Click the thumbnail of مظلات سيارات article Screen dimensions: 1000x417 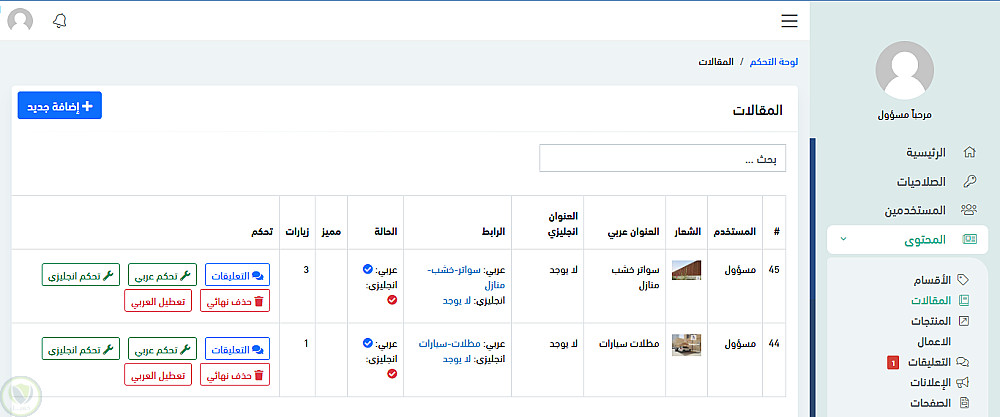[x=687, y=344]
